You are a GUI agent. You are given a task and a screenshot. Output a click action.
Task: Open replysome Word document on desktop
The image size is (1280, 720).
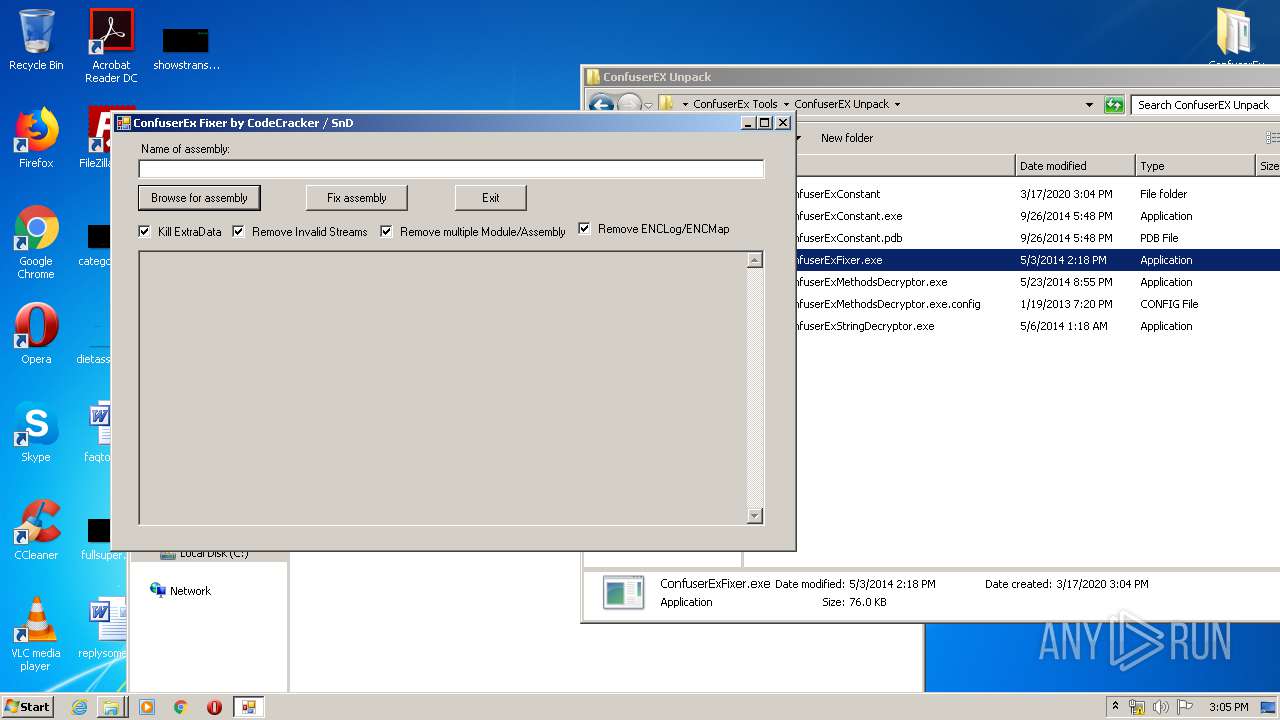[103, 629]
